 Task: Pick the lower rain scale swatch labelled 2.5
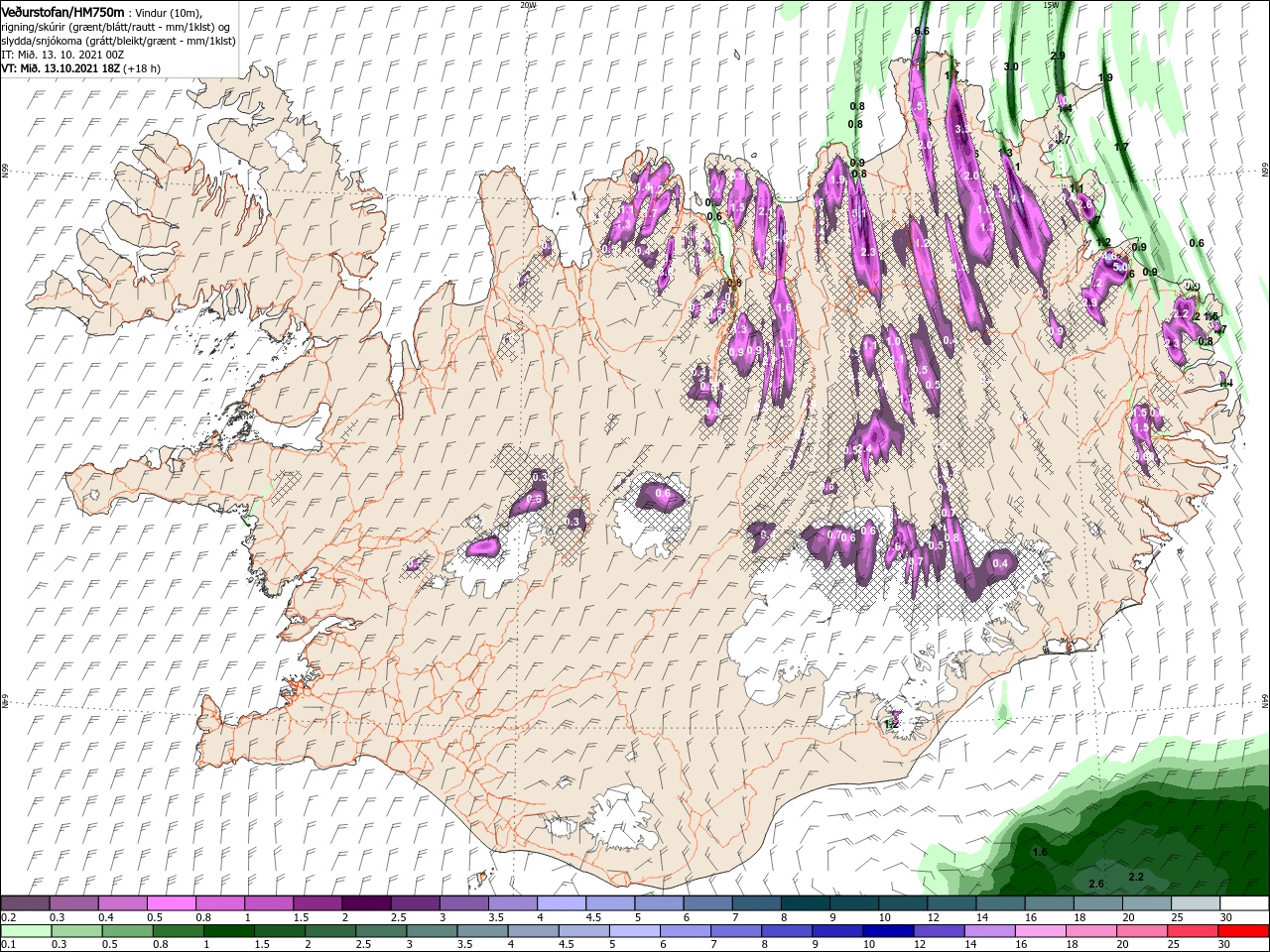tap(381, 931)
